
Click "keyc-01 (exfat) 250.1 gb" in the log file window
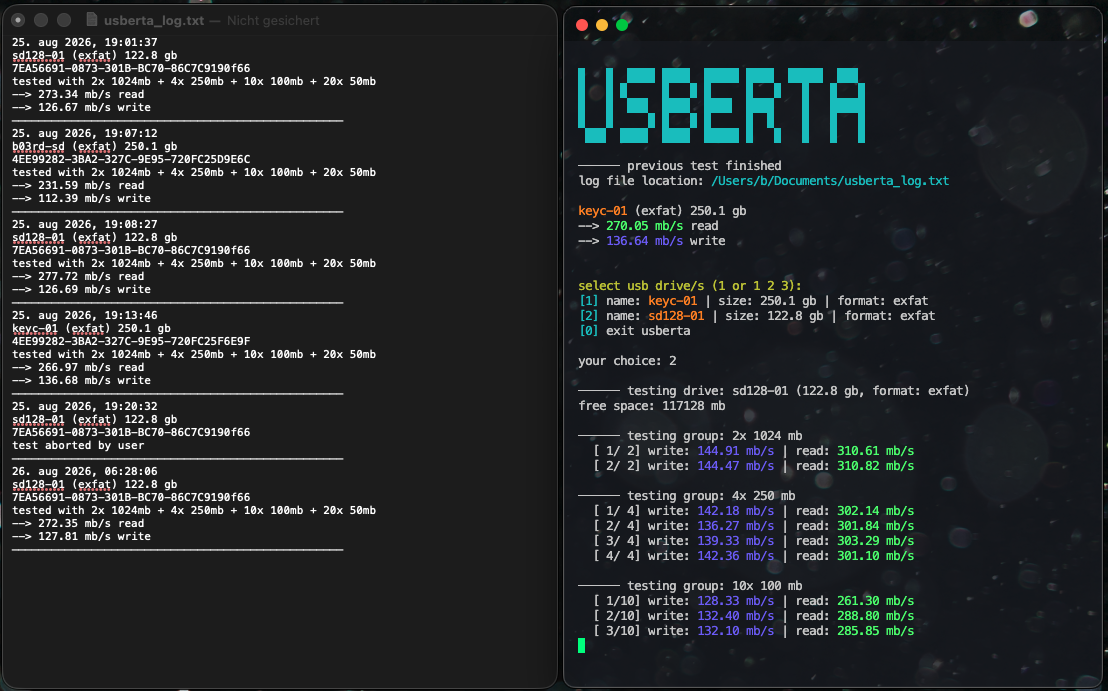[91, 329]
